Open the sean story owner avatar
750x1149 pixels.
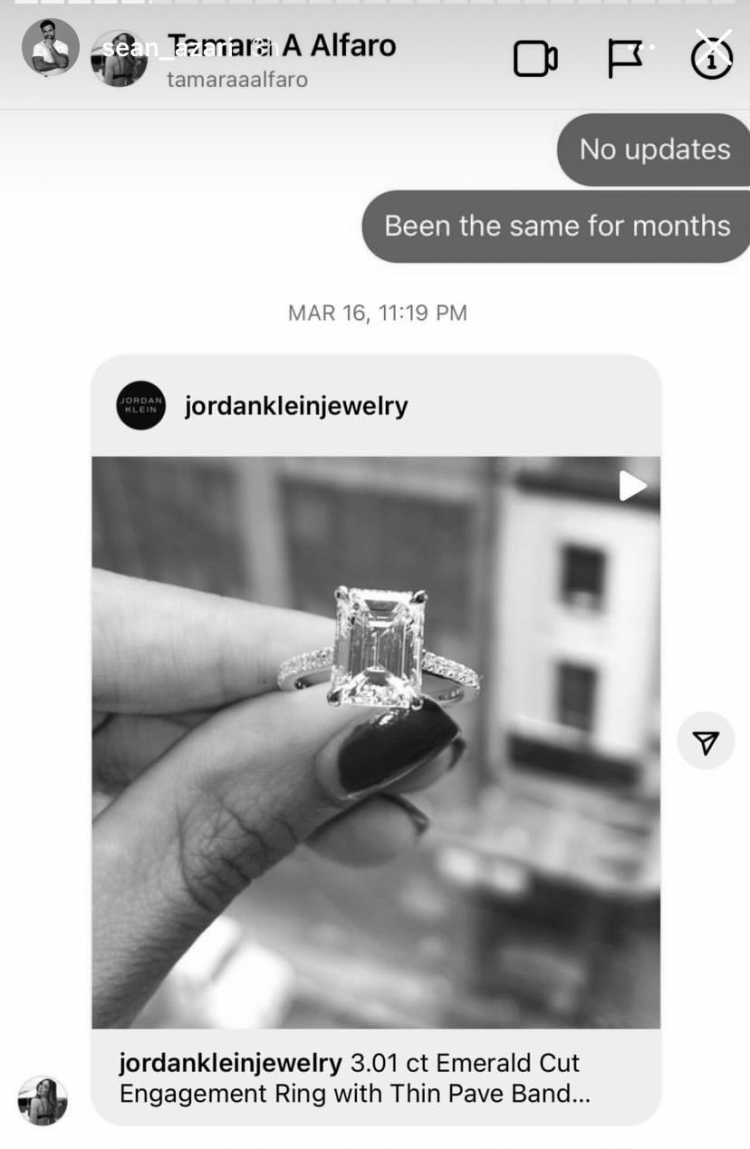pos(50,48)
